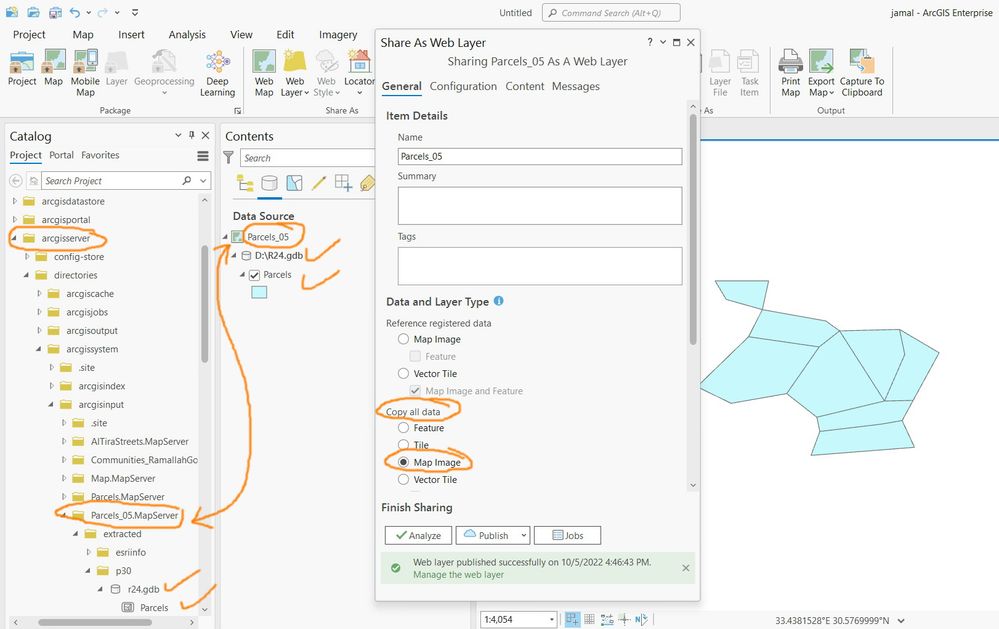Open the Publish button dropdown arrow
Image resolution: width=999 pixels, height=629 pixels.
(x=524, y=535)
